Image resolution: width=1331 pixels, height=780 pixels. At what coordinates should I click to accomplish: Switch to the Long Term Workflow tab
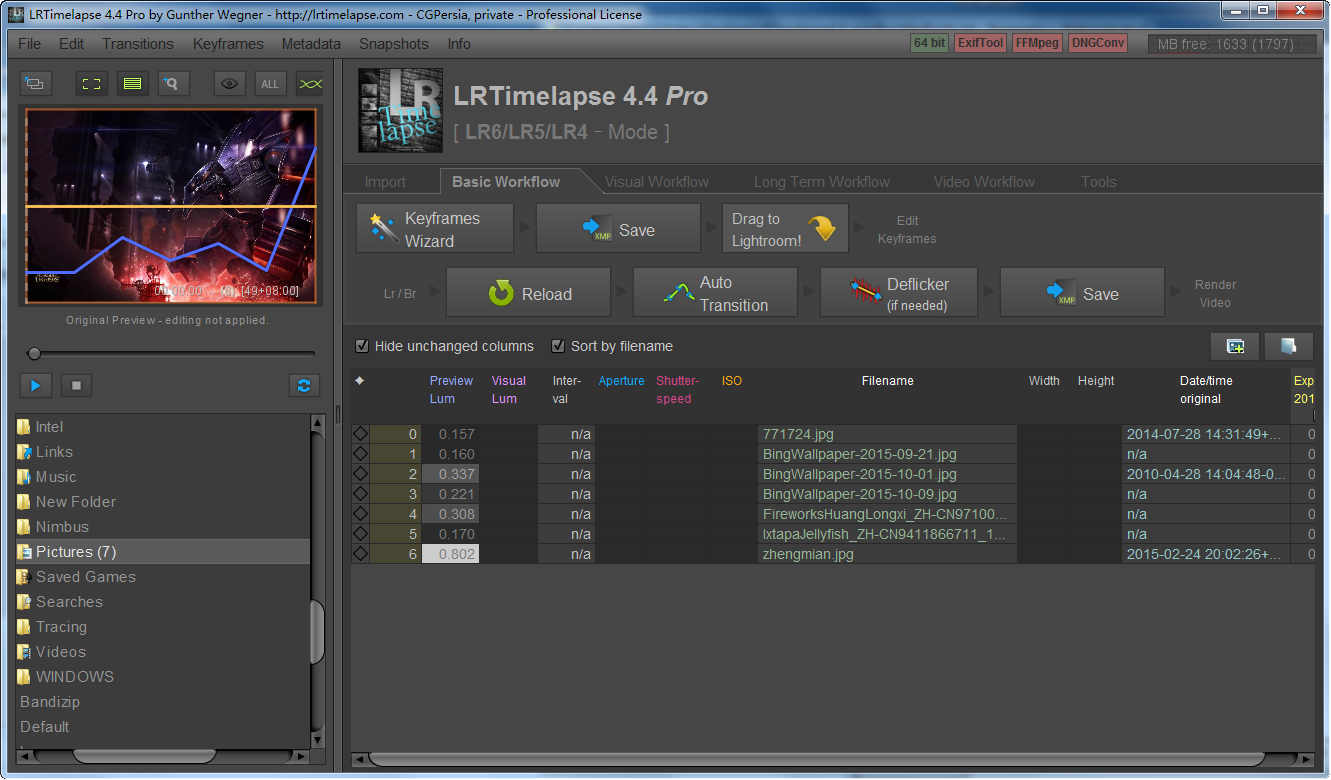click(821, 182)
